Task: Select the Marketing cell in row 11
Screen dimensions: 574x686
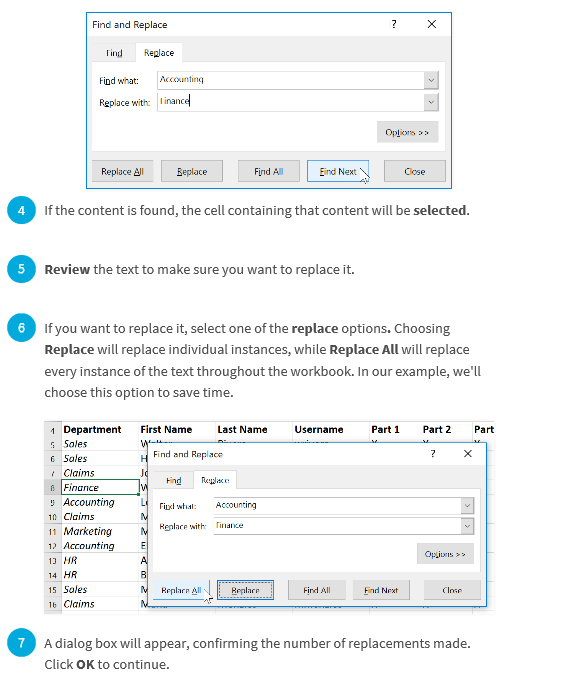Action: [100, 531]
